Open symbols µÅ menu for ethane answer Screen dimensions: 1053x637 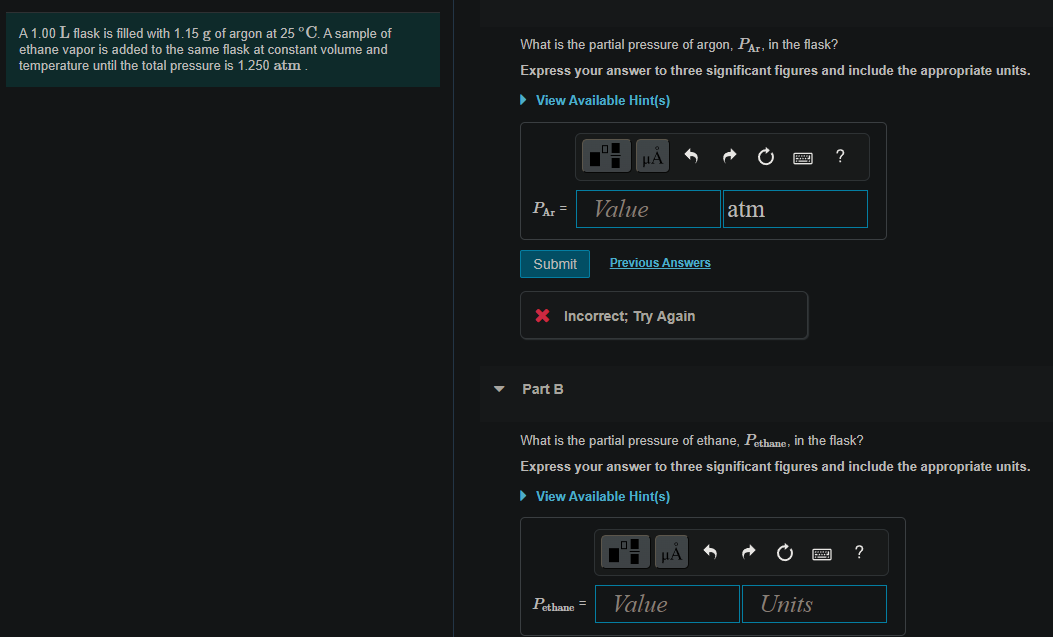pyautogui.click(x=672, y=552)
